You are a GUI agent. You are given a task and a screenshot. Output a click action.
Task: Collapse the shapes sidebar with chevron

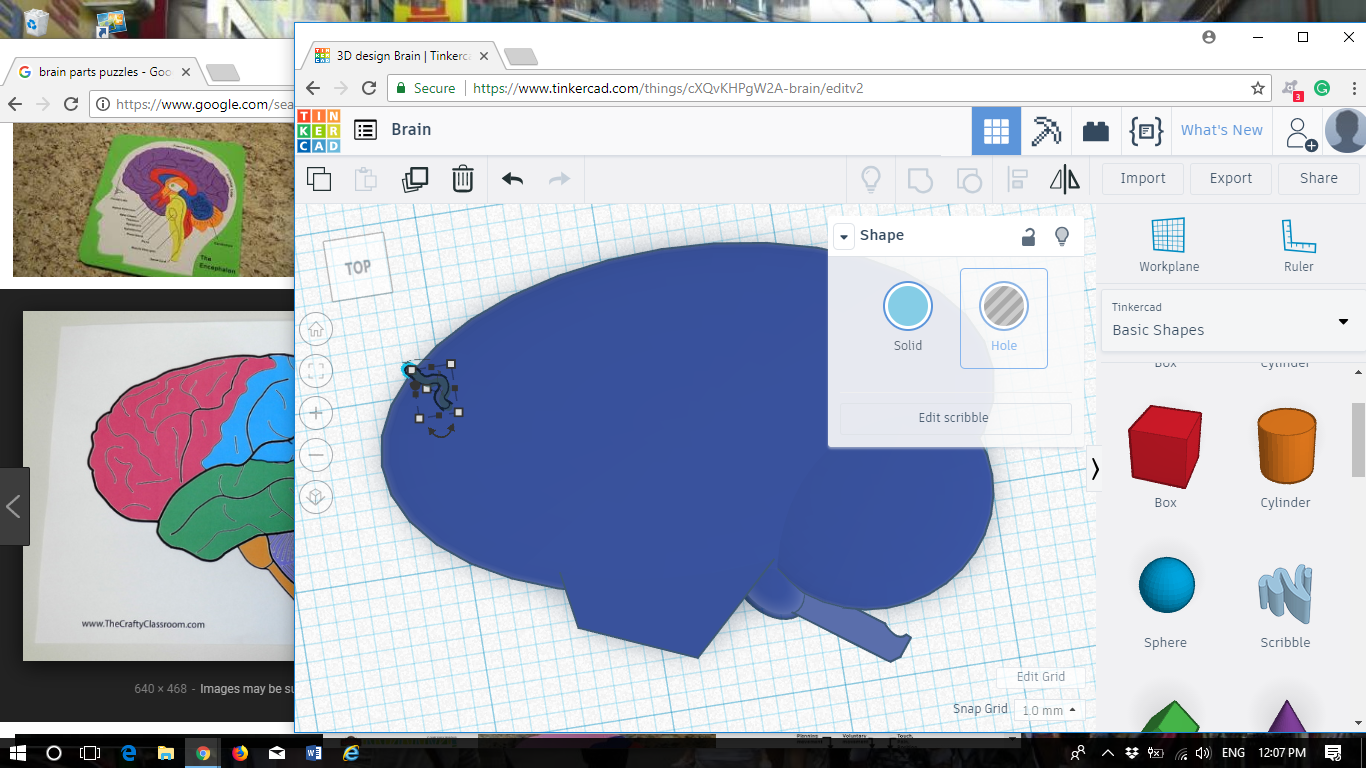coord(1095,469)
